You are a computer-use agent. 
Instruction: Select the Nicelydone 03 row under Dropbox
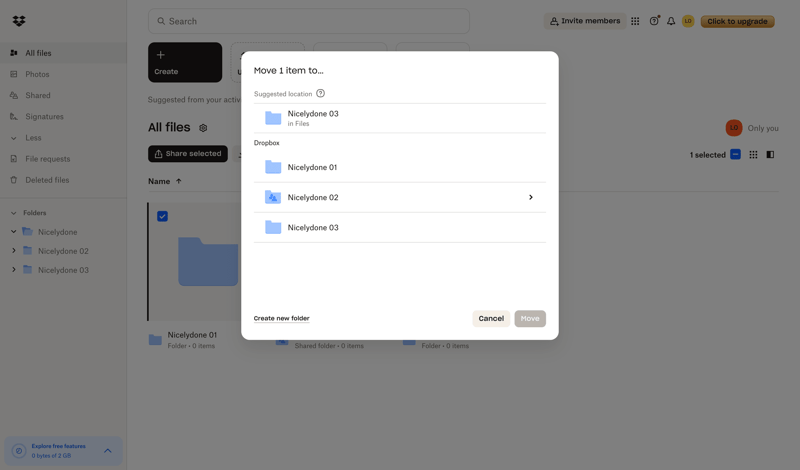[399, 228]
